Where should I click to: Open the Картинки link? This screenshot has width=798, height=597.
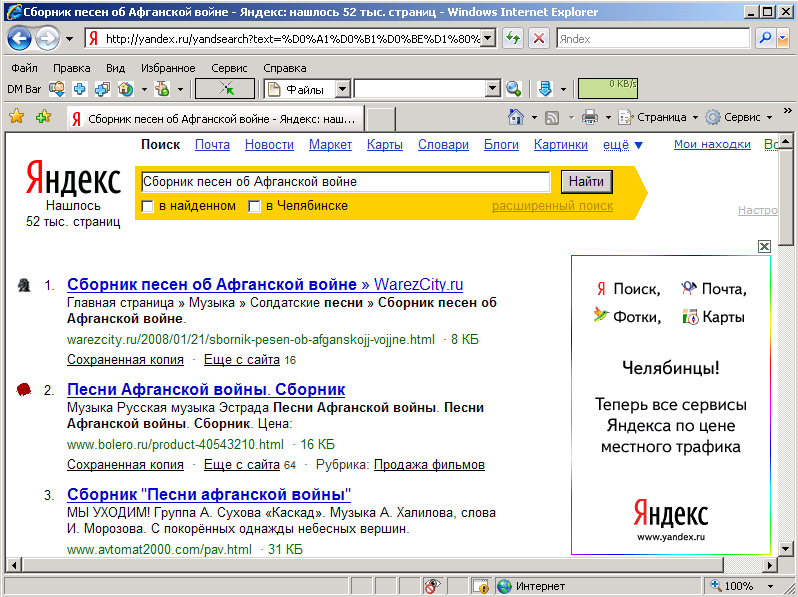pyautogui.click(x=561, y=145)
